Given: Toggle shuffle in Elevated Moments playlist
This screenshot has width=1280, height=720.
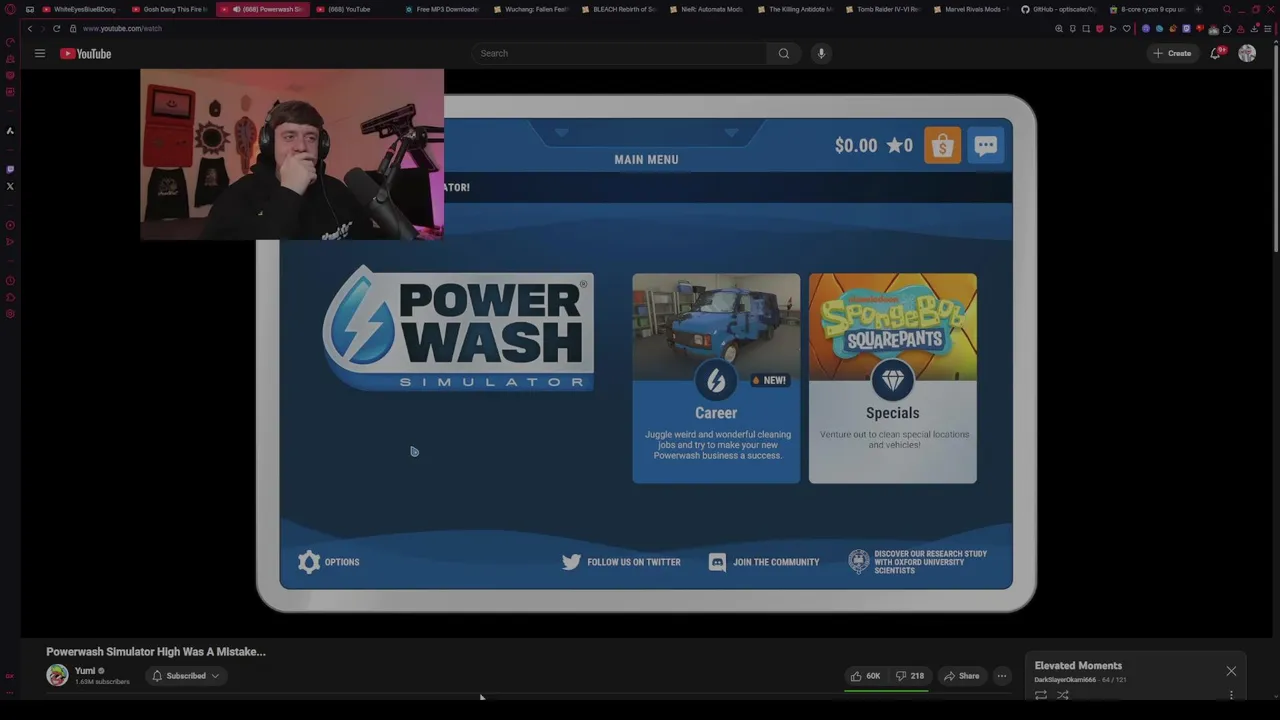Looking at the screenshot, I should pos(1063,695).
